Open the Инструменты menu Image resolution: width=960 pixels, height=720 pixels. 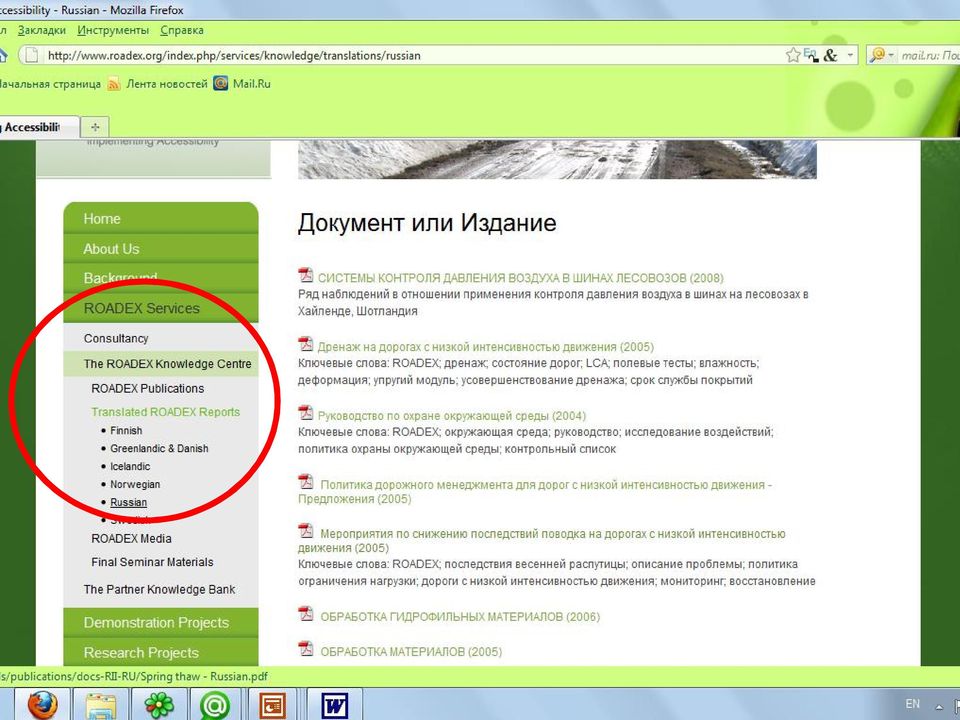click(113, 30)
